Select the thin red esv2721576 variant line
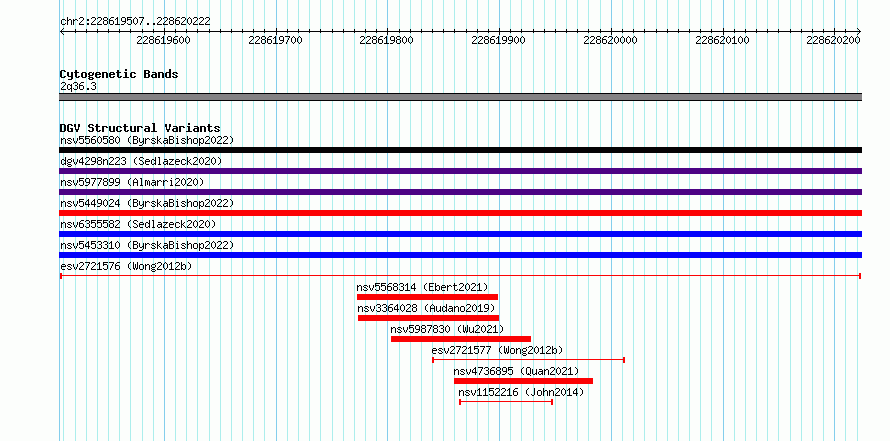 [460, 276]
